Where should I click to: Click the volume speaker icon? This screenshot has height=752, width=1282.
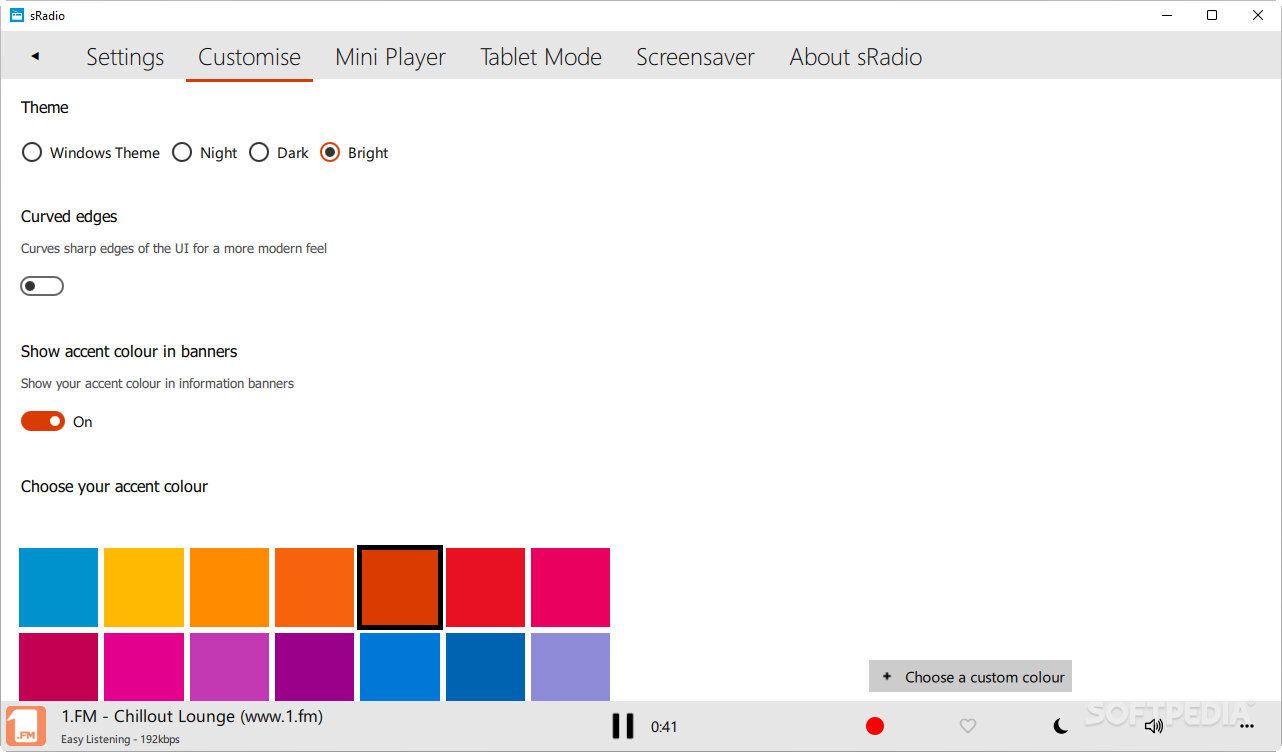click(1154, 726)
